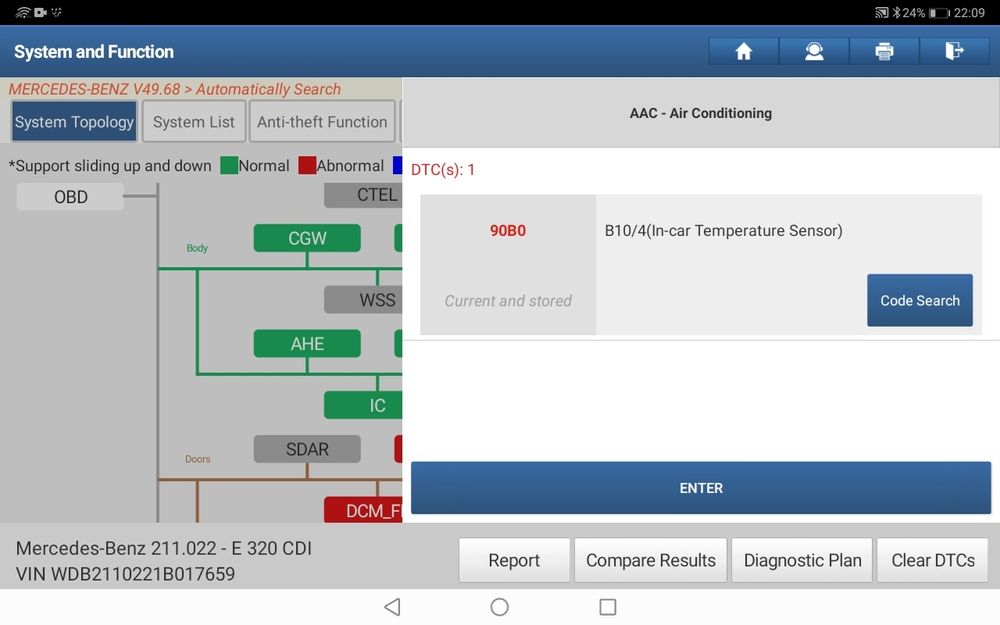
Task: Select the CGW module
Action: [x=307, y=238]
